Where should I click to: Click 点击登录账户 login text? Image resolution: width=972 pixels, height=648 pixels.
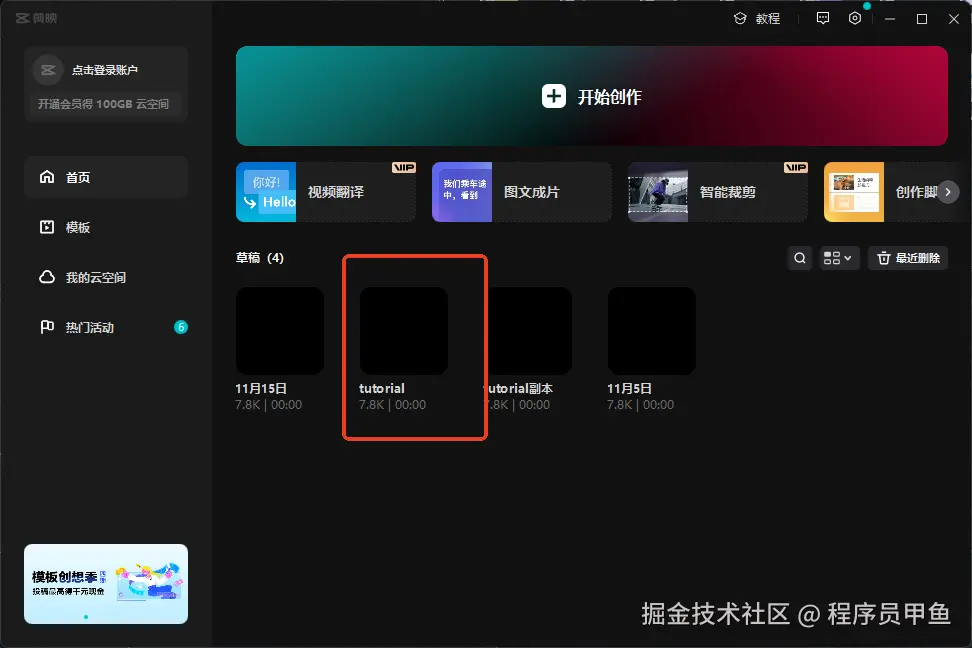105,70
